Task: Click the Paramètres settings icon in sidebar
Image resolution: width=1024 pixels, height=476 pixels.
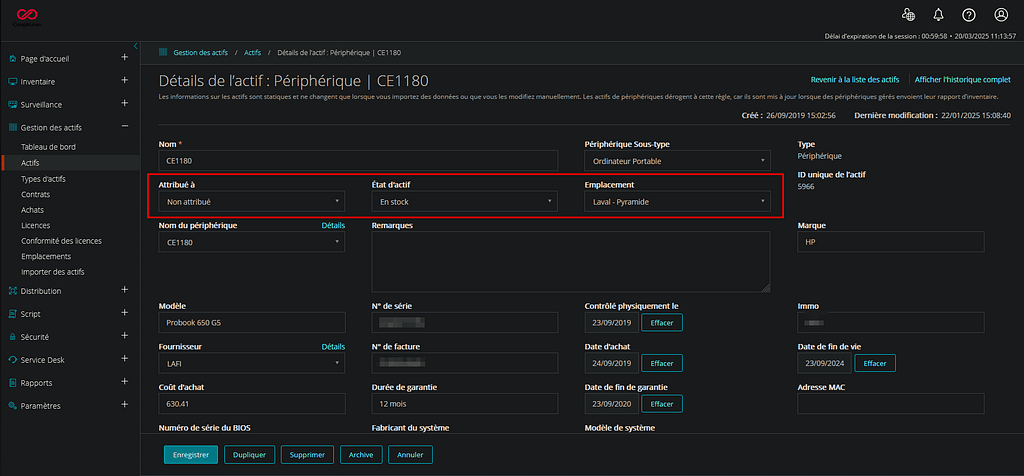Action: pos(12,406)
